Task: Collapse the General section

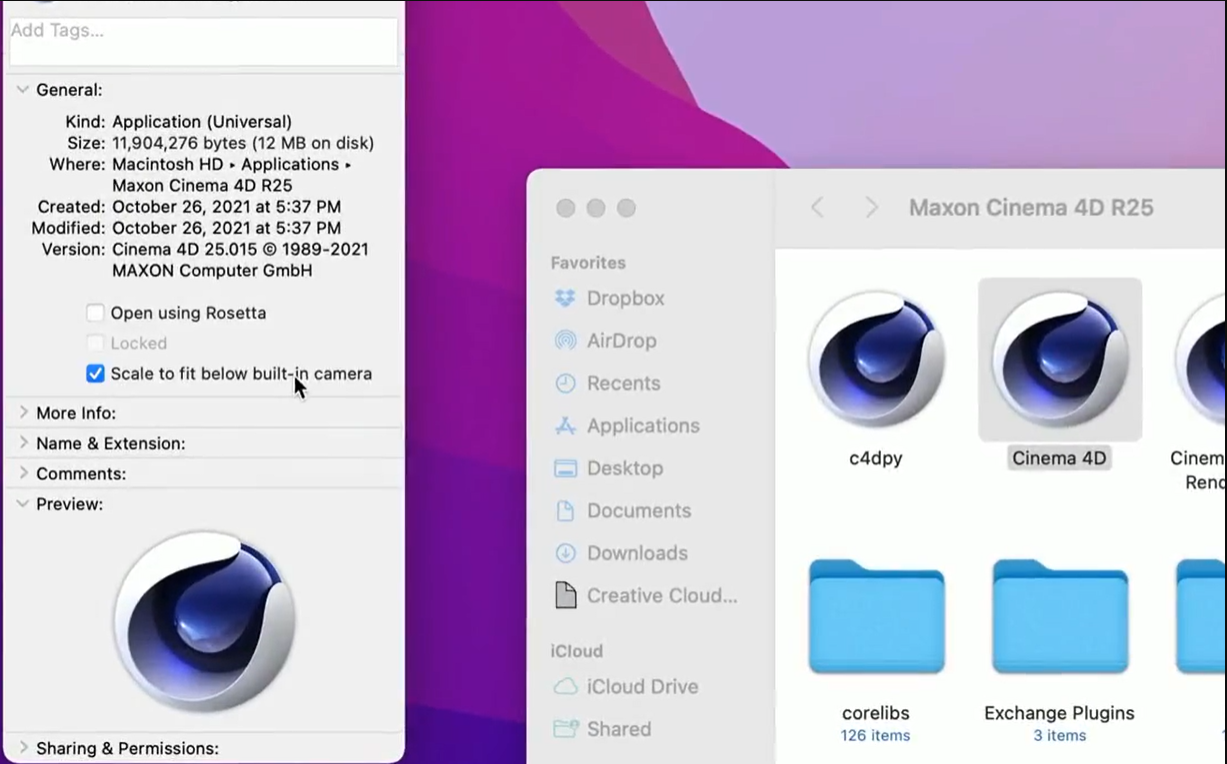Action: pos(23,90)
